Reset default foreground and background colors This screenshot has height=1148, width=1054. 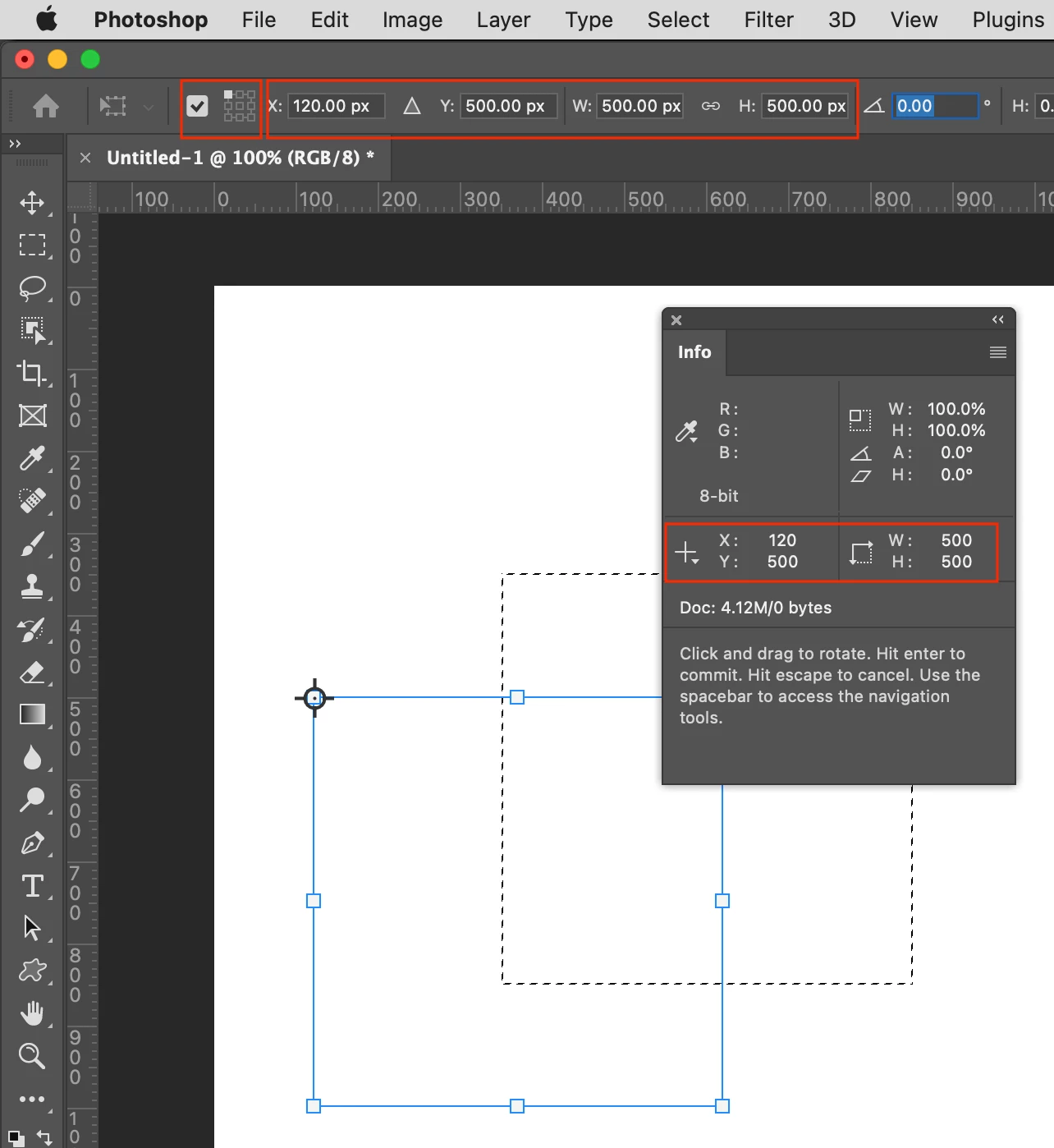point(15,1138)
